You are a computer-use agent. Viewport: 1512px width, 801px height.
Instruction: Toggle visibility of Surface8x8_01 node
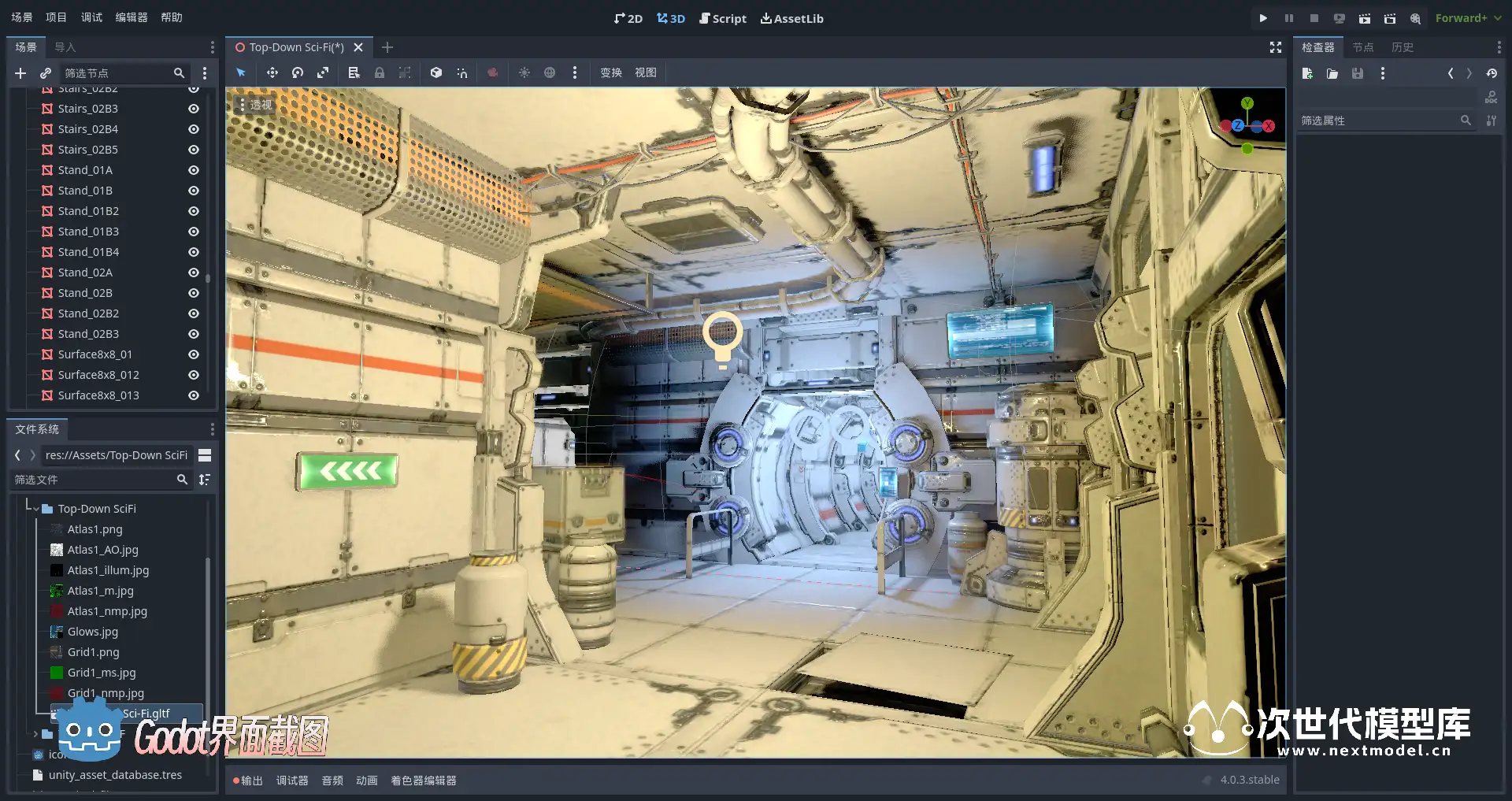194,354
